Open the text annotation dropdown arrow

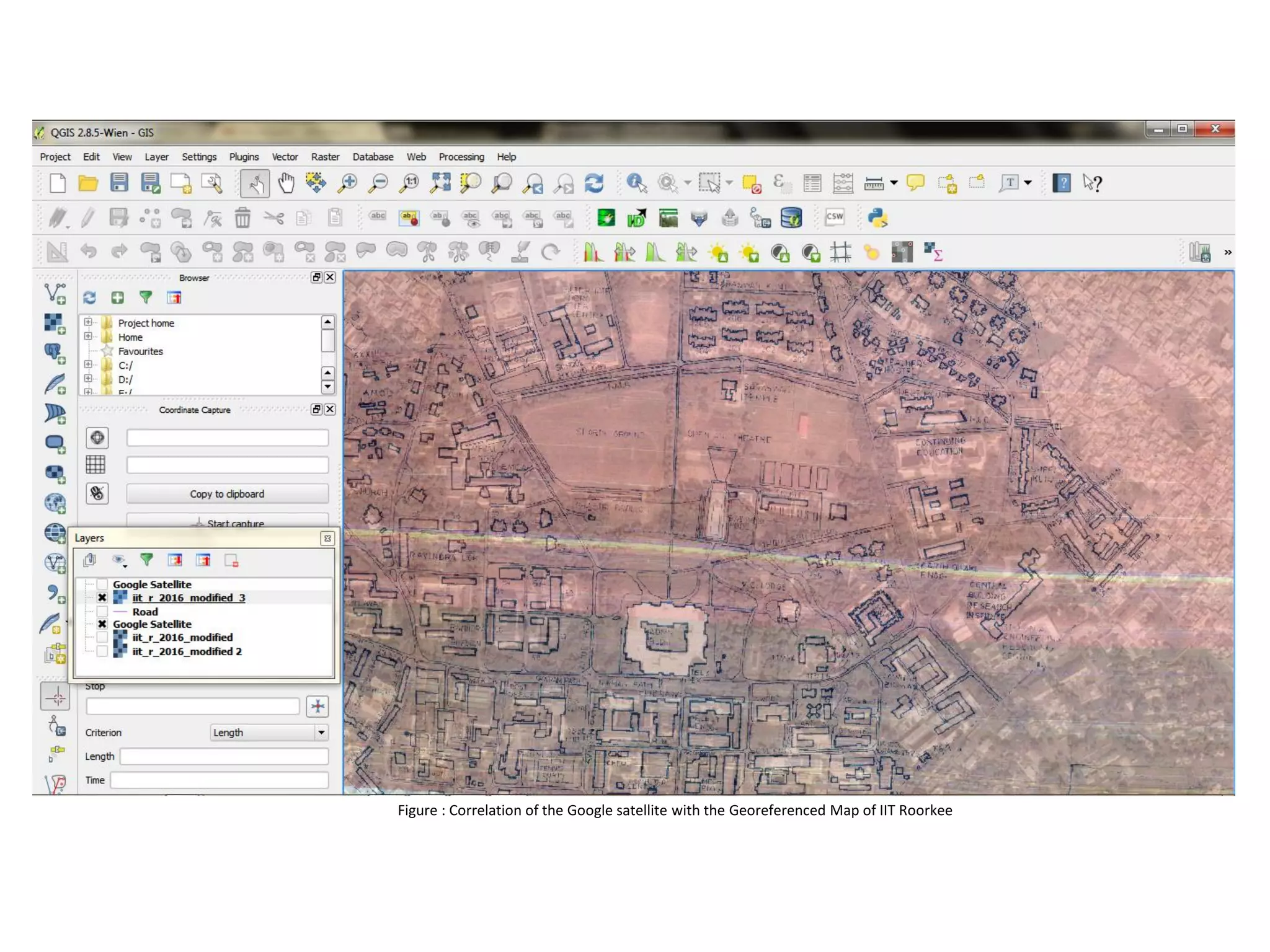pyautogui.click(x=1028, y=183)
